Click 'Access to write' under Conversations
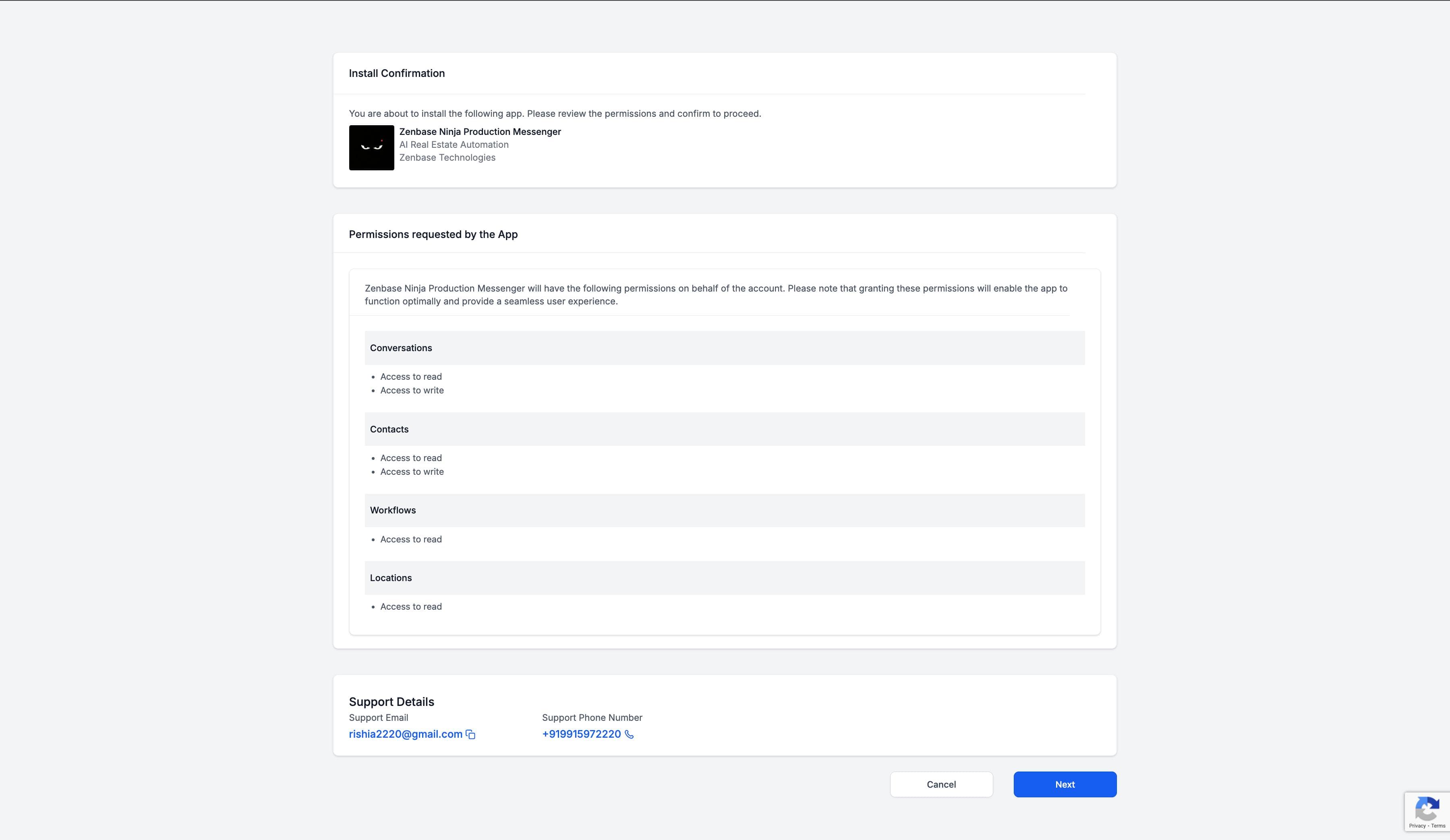Image resolution: width=1450 pixels, height=840 pixels. point(412,390)
